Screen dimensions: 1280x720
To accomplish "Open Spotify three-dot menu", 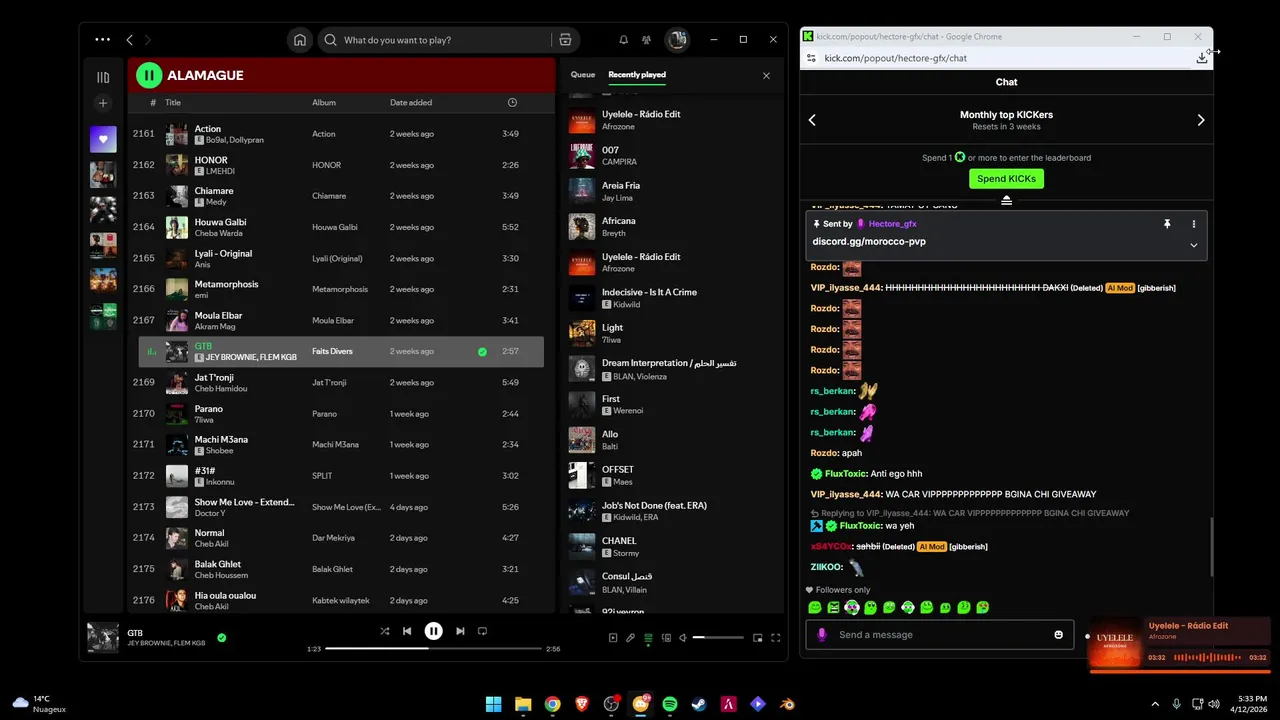I will coord(102,40).
